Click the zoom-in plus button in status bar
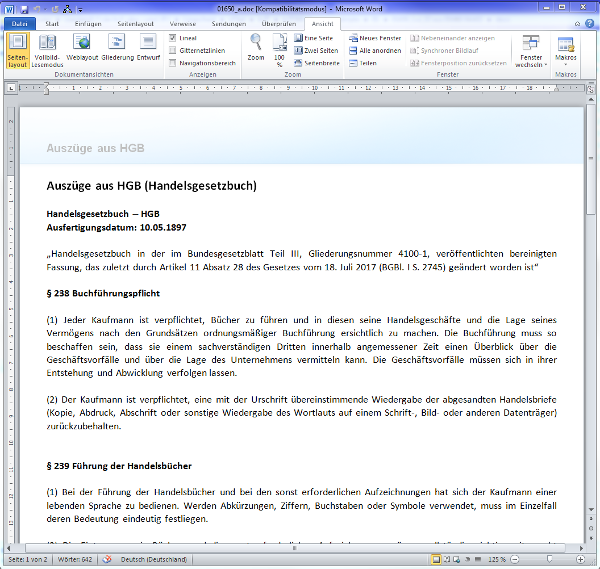Viewport: 600px width, 569px height. click(x=578, y=559)
